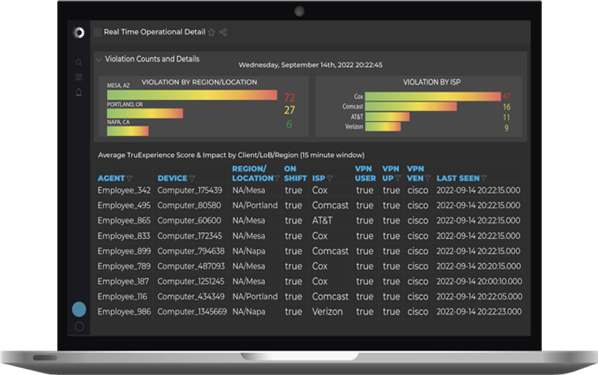Sort by the VPN USER column header
The height and width of the screenshot is (375, 598).
365,173
